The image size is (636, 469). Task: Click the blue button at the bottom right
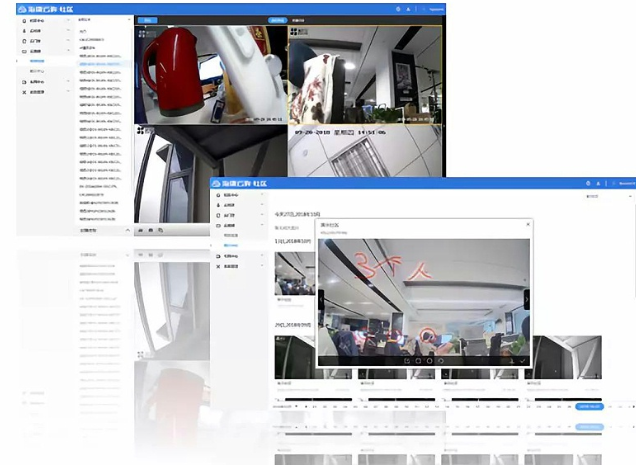(588, 406)
